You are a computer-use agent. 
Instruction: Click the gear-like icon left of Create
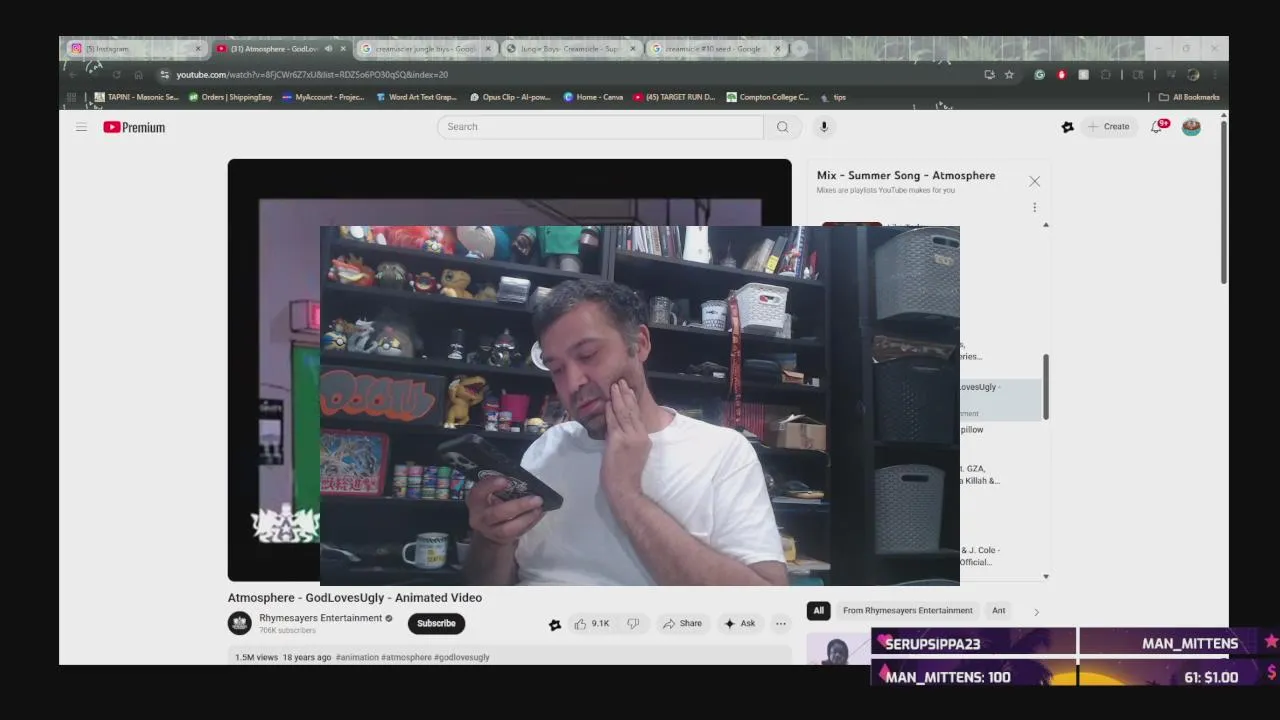(1067, 127)
